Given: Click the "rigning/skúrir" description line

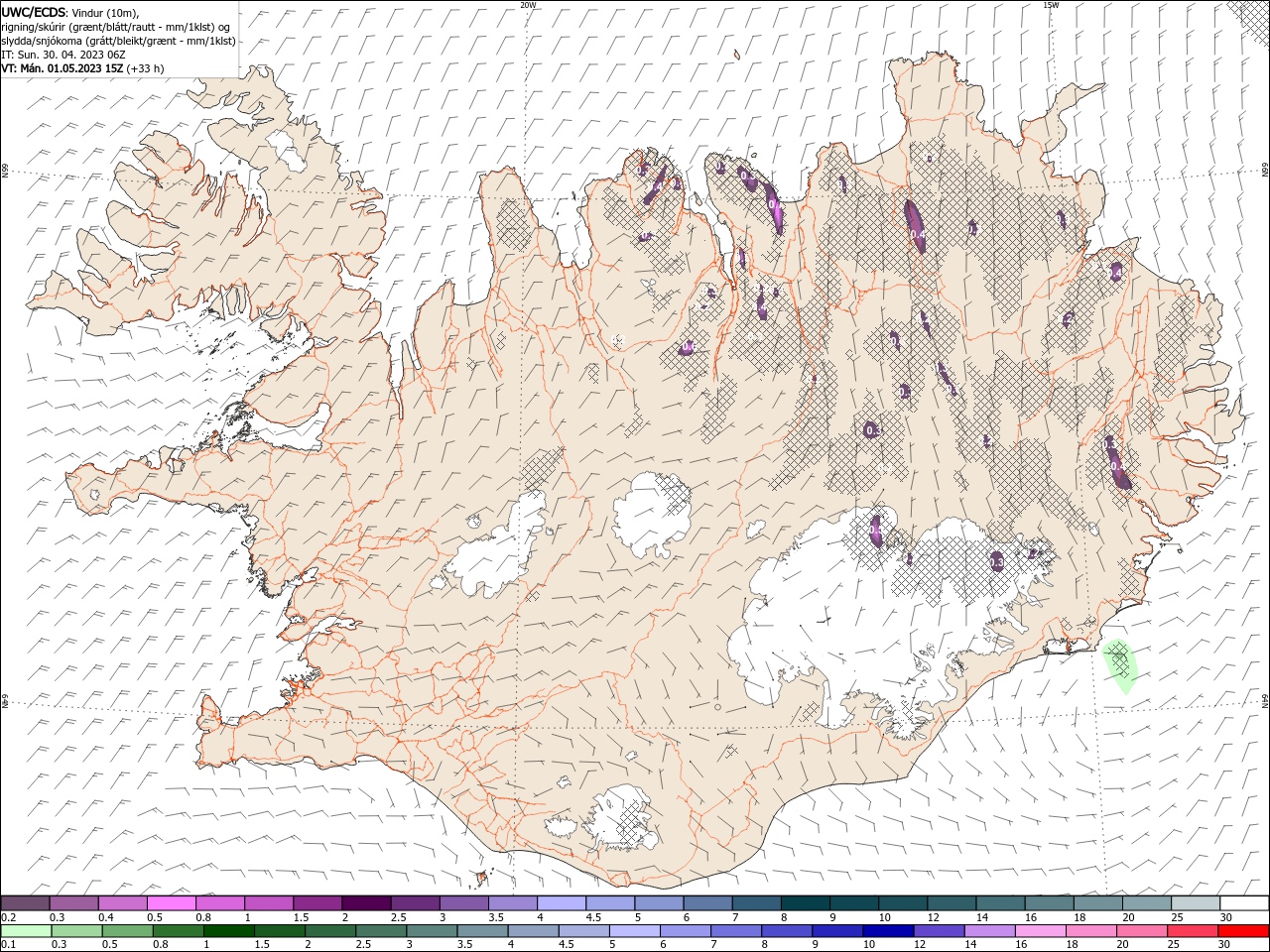Looking at the screenshot, I should (x=116, y=26).
